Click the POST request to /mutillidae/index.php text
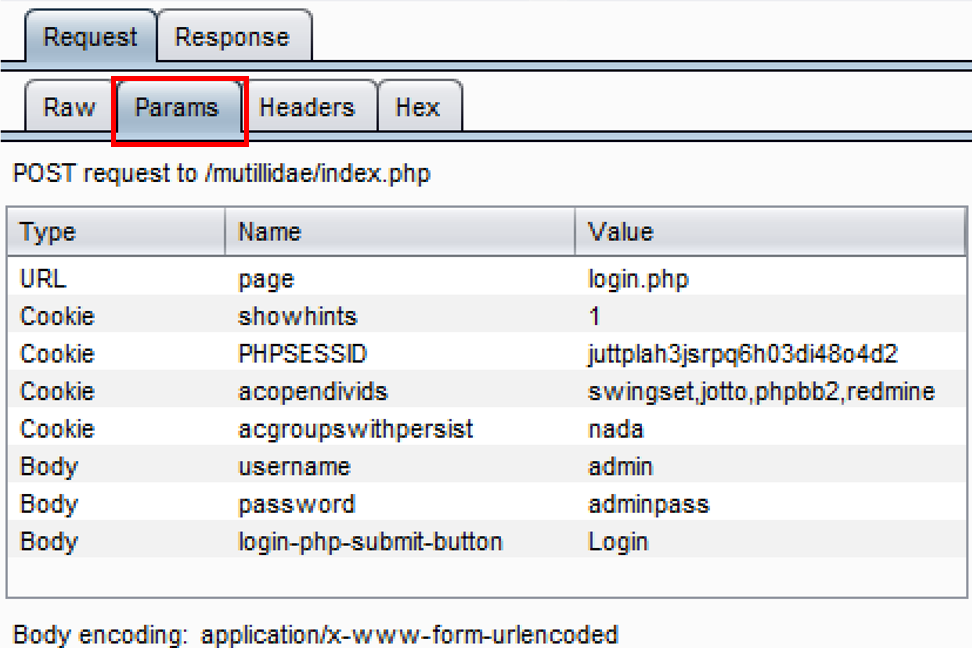The width and height of the screenshot is (972, 648). (221, 174)
